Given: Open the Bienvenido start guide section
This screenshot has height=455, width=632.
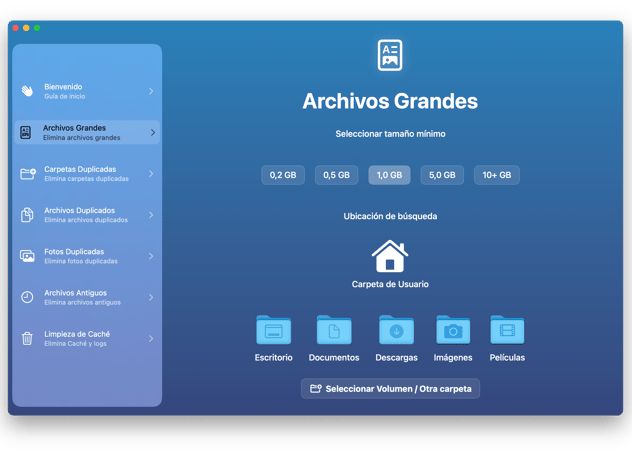Looking at the screenshot, I should 87,91.
